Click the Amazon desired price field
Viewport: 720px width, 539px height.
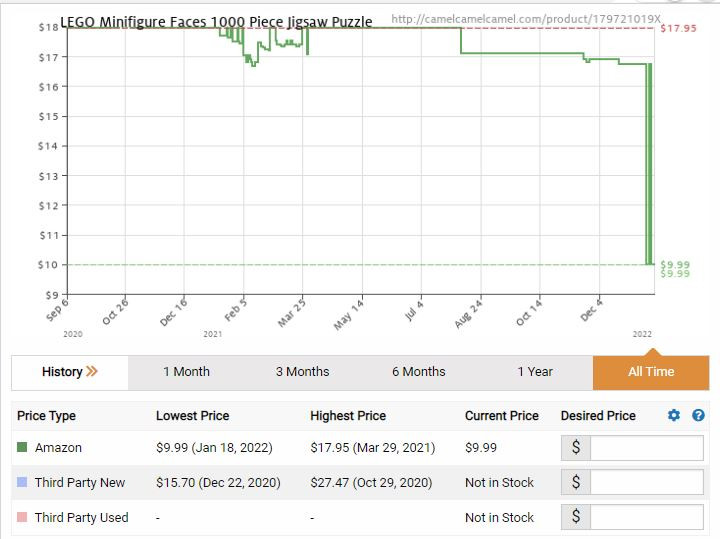click(x=647, y=448)
